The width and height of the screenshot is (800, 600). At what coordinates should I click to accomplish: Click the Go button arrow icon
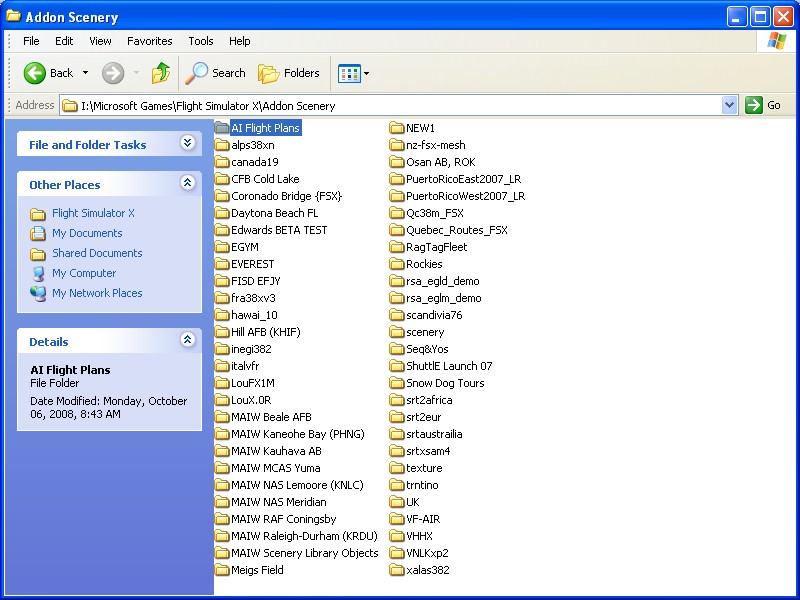tap(754, 105)
